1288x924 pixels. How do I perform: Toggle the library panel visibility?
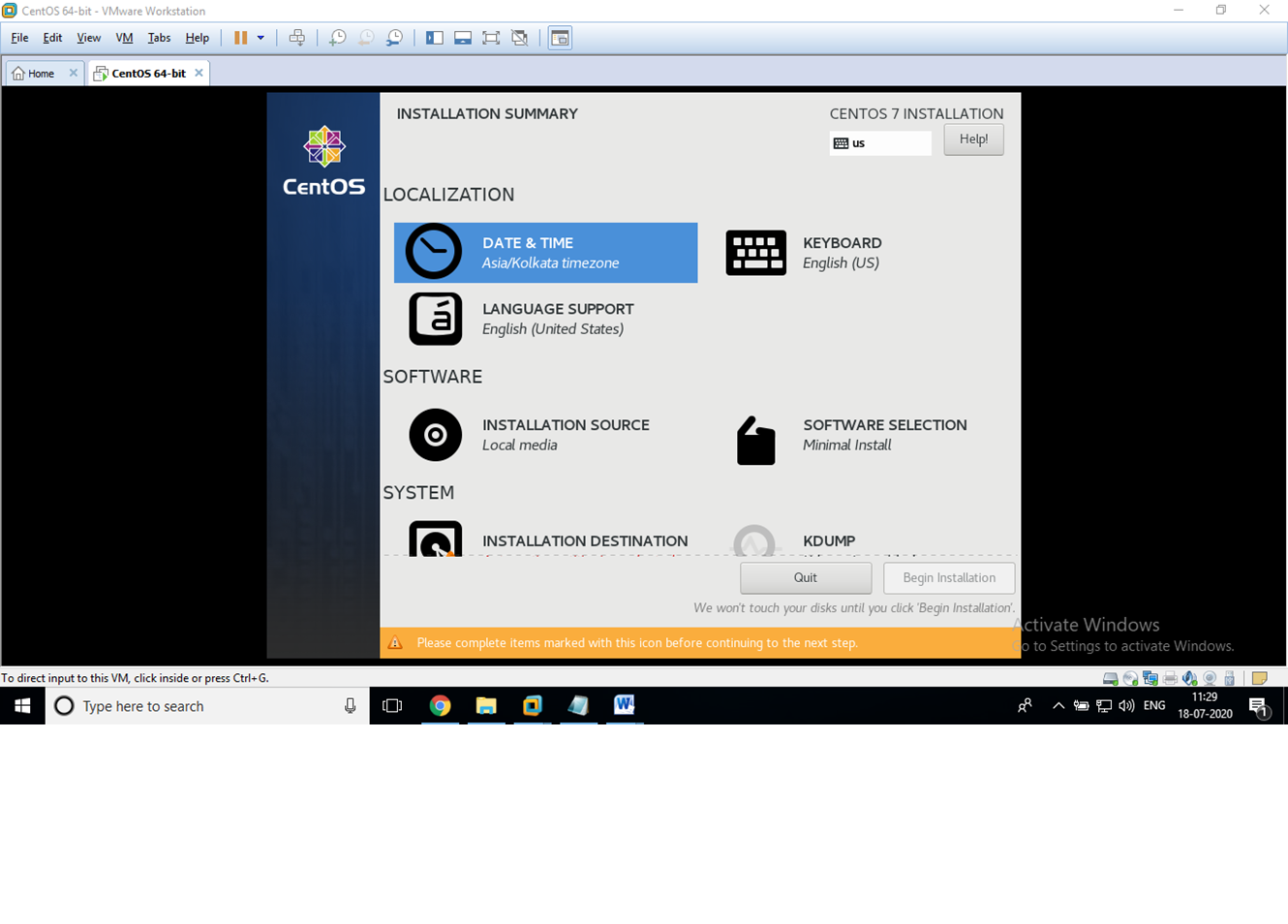435,37
